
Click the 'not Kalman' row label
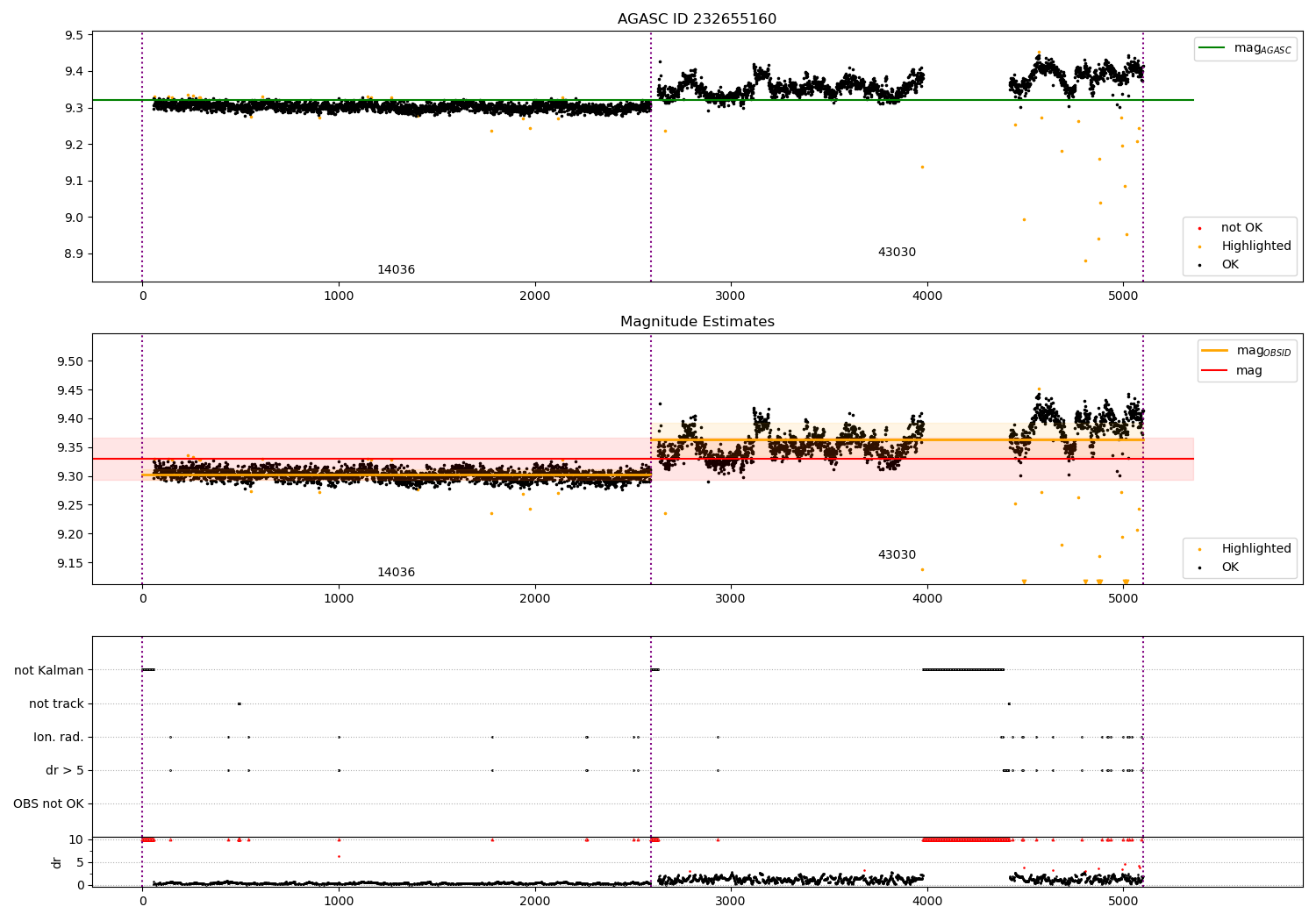[49, 670]
